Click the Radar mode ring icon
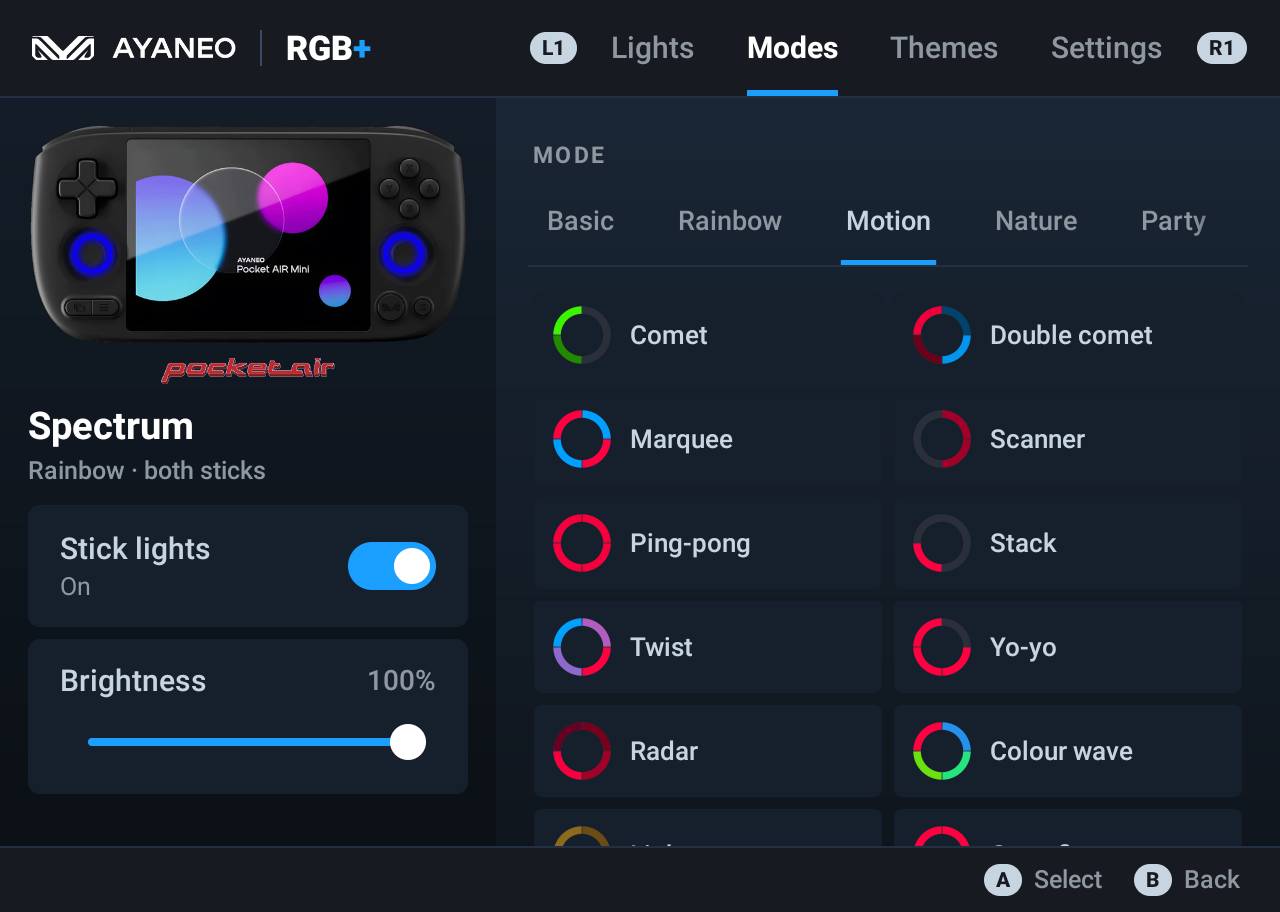Image resolution: width=1280 pixels, height=912 pixels. 582,751
